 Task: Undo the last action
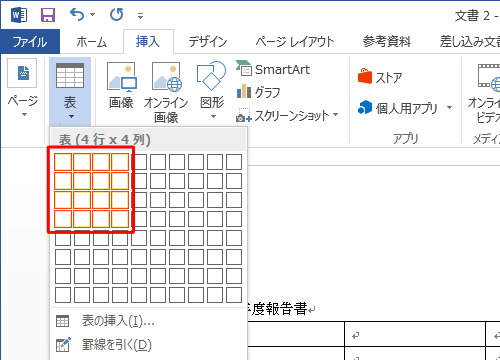77,15
